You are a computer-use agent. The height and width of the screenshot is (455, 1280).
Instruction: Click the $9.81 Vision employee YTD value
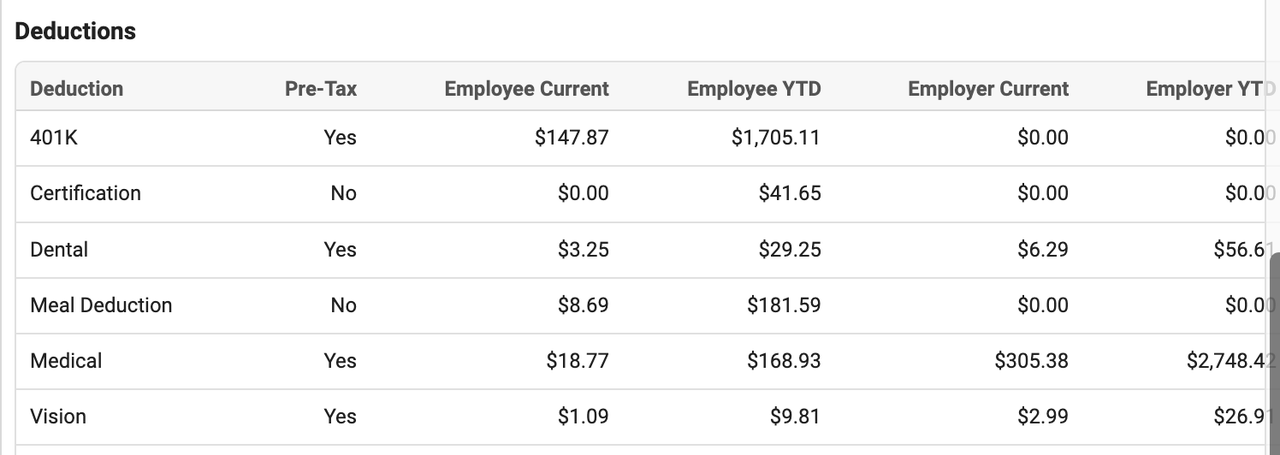tap(795, 417)
